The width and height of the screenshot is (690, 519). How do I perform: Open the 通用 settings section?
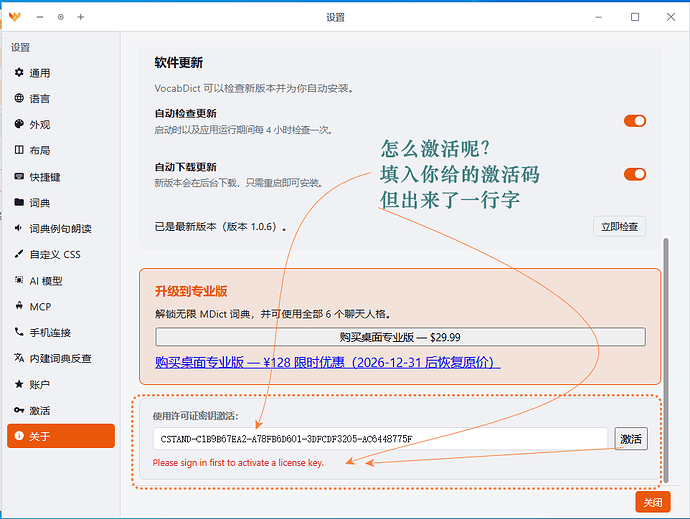point(61,73)
